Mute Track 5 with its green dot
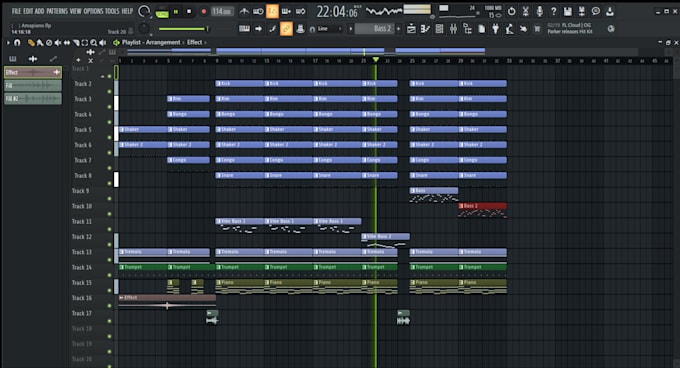680x368 pixels. point(109,137)
